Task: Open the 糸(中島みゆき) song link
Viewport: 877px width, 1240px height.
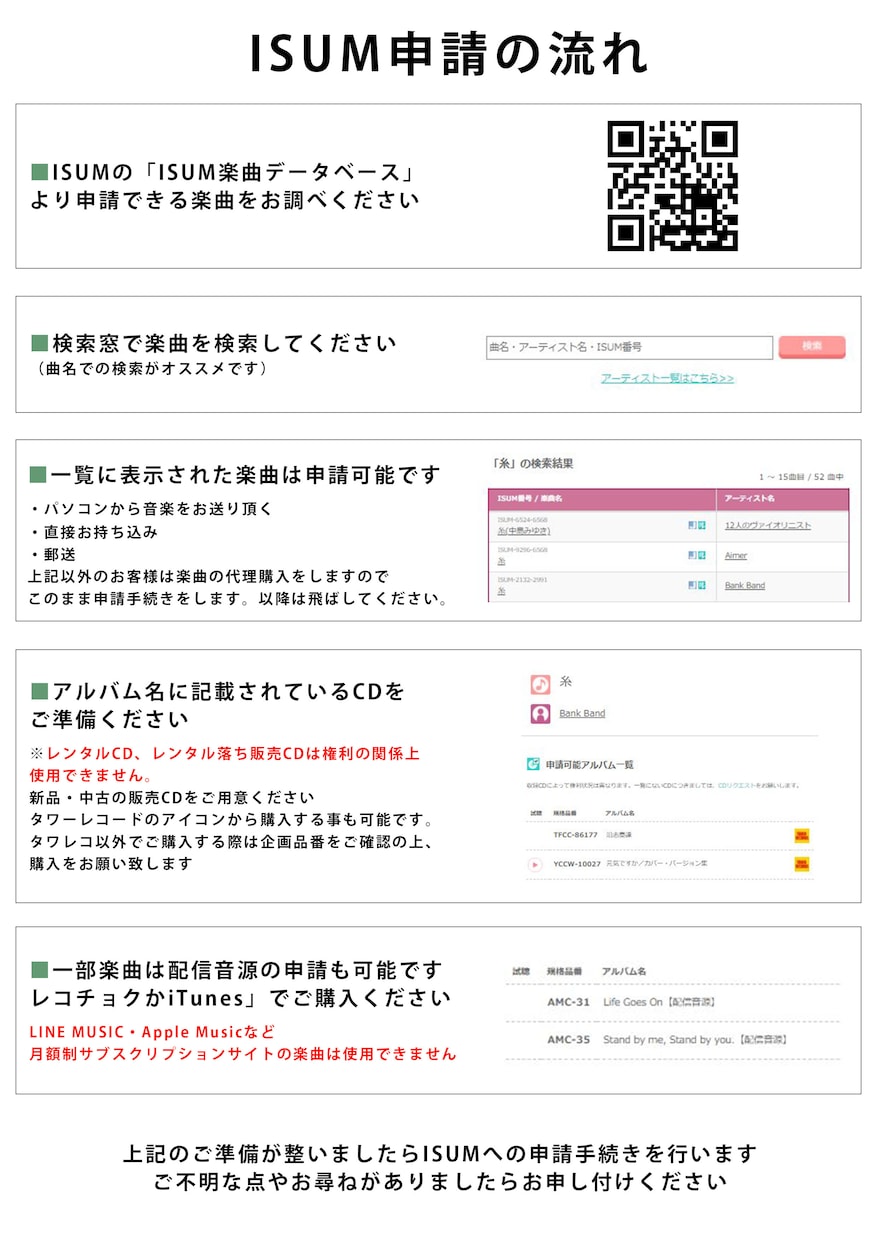Action: 524,531
